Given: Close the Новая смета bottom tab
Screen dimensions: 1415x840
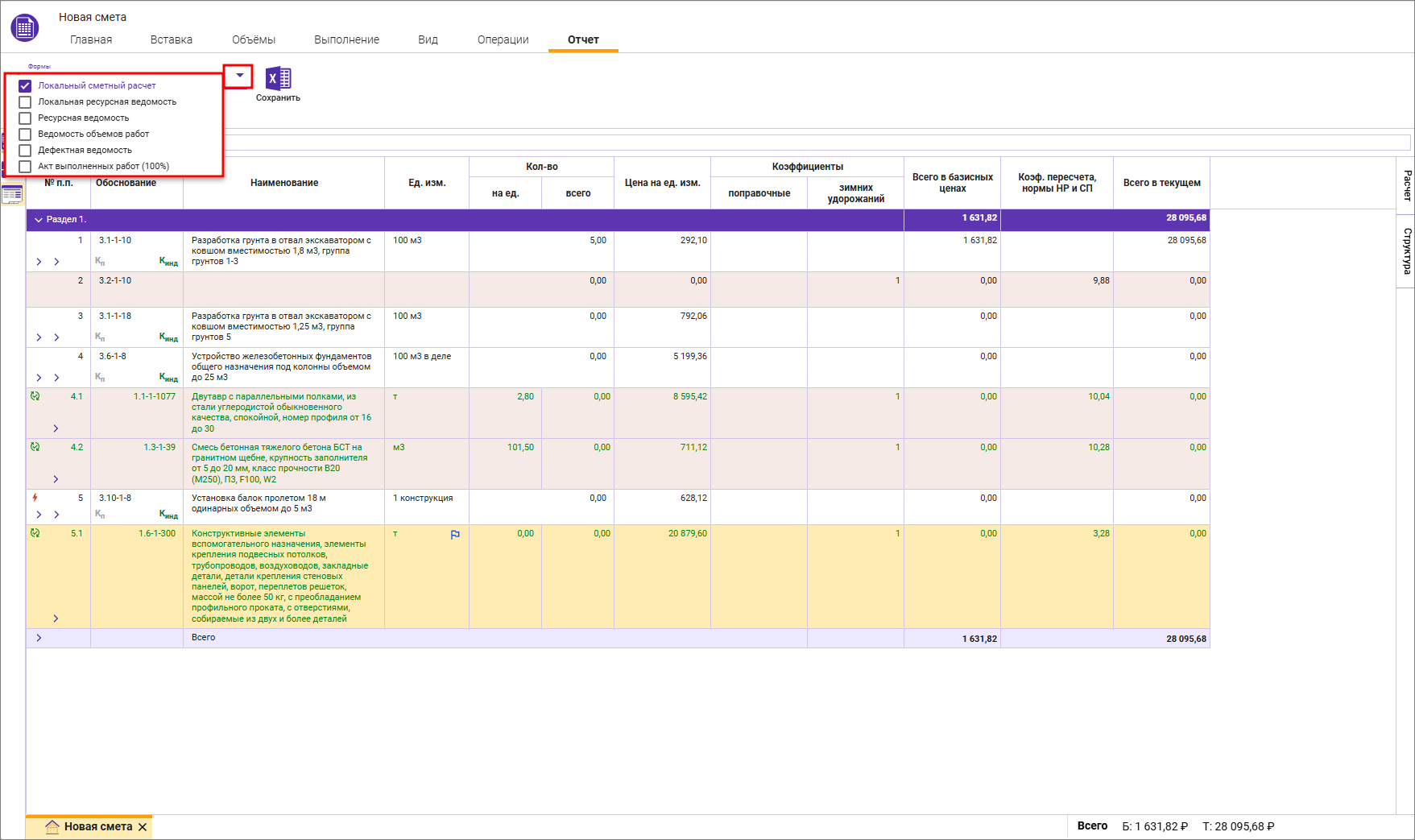Looking at the screenshot, I should click(x=143, y=827).
